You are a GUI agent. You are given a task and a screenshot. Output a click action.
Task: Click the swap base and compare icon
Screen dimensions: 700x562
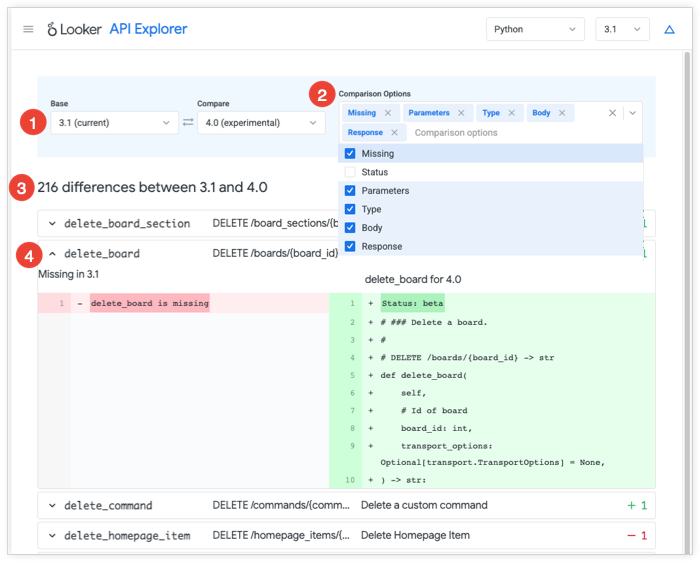click(x=187, y=123)
